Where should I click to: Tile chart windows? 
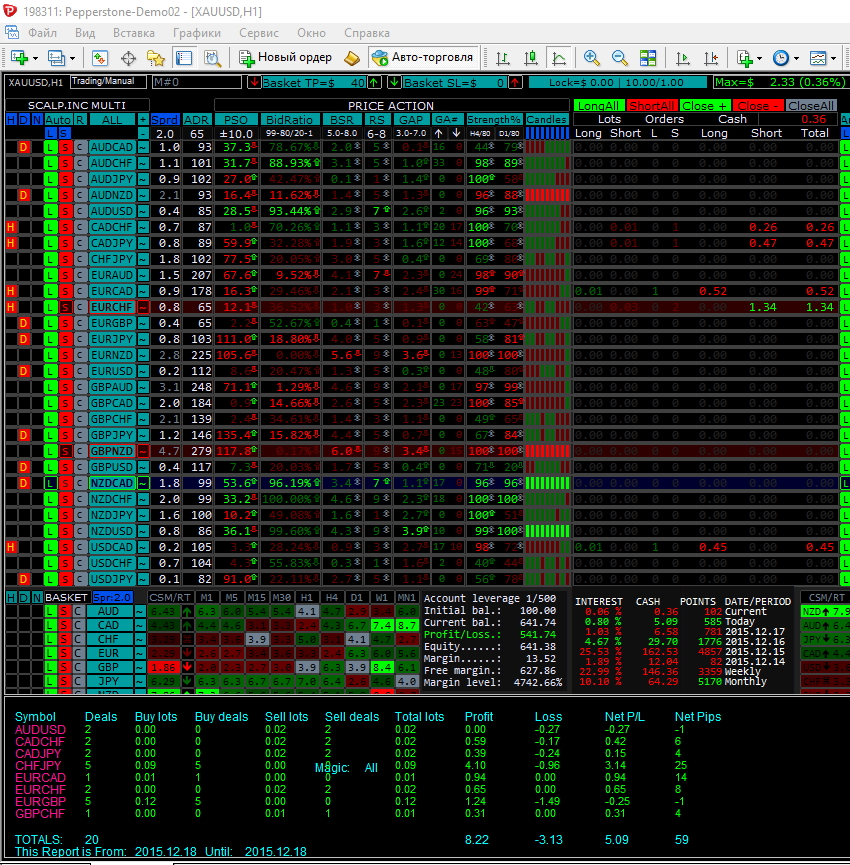[648, 57]
